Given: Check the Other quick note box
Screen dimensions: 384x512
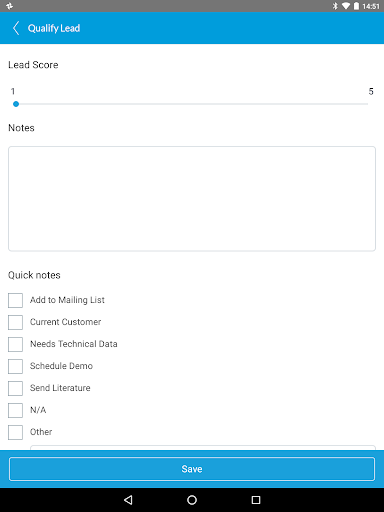Looking at the screenshot, I should tap(15, 432).
